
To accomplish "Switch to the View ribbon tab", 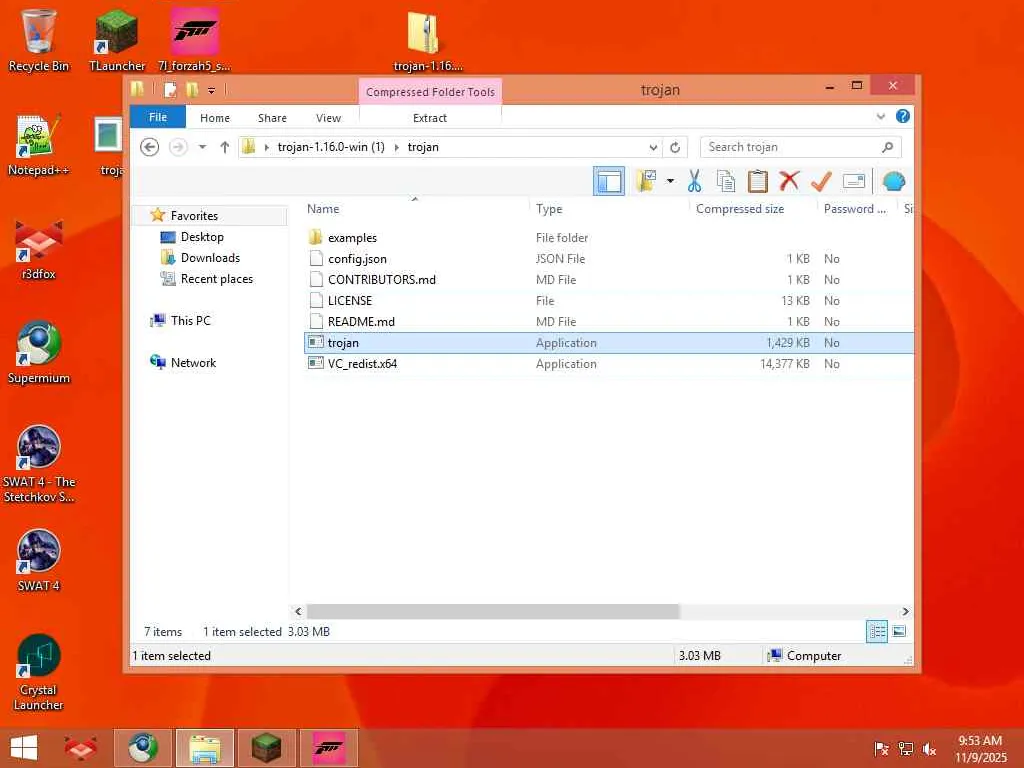I will (x=328, y=118).
